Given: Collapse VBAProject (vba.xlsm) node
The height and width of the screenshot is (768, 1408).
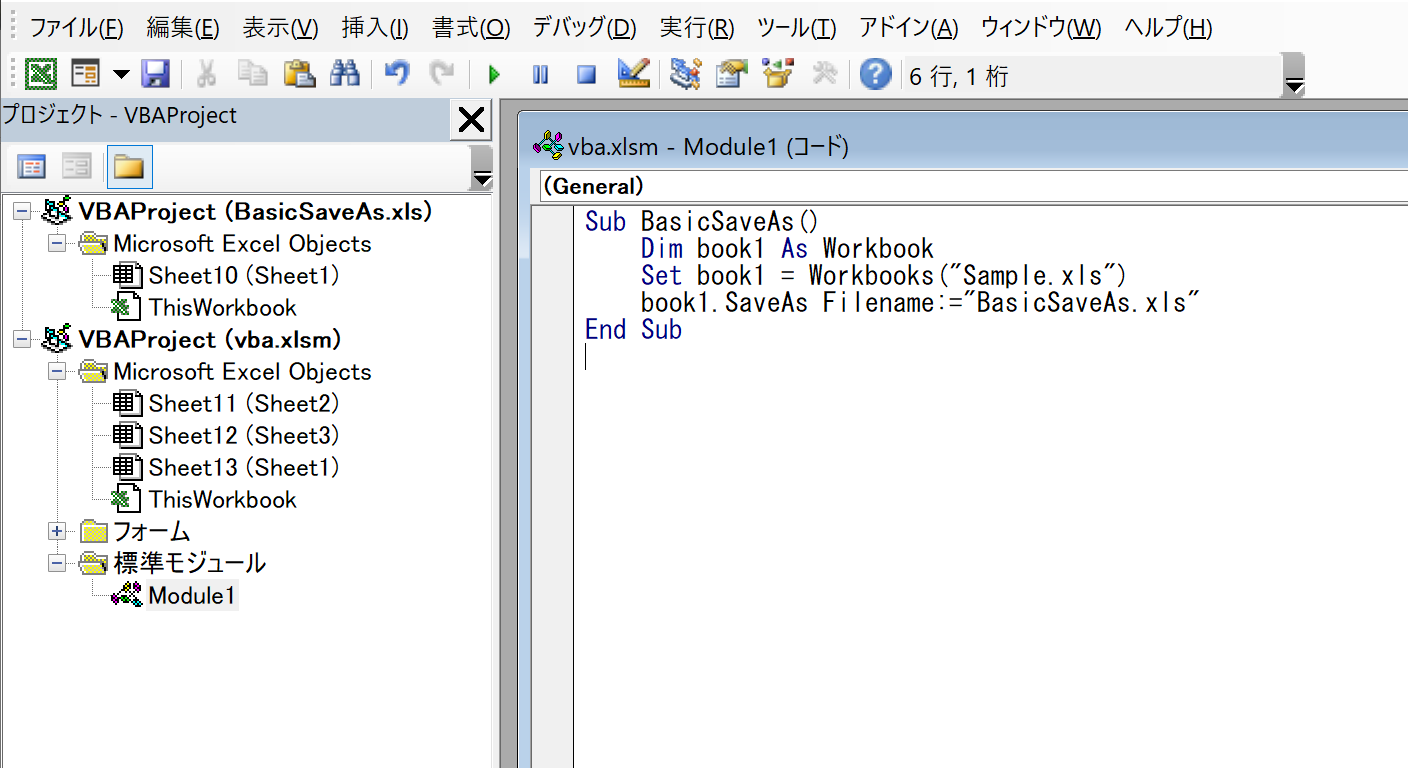Looking at the screenshot, I should click(23, 340).
